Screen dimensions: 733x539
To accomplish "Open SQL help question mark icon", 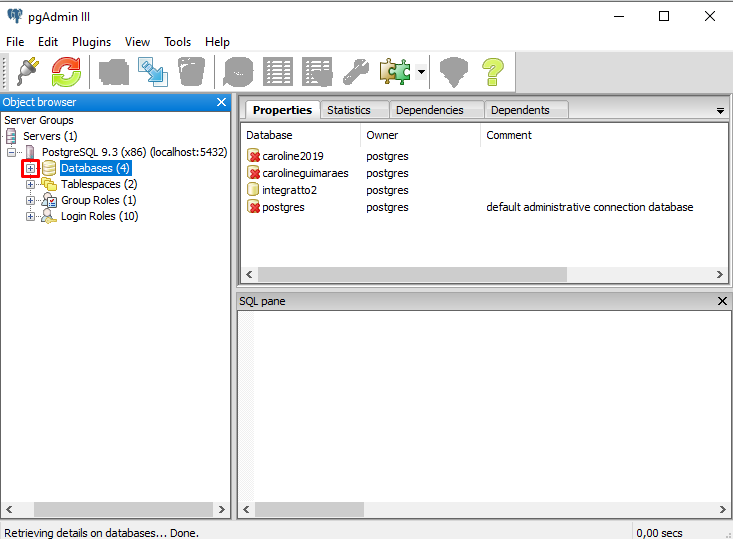I will click(493, 72).
